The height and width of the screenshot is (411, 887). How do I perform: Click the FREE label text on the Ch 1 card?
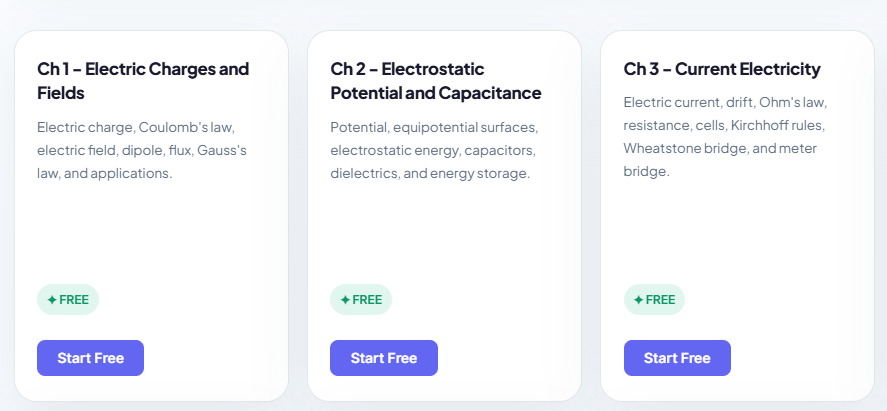coord(74,299)
